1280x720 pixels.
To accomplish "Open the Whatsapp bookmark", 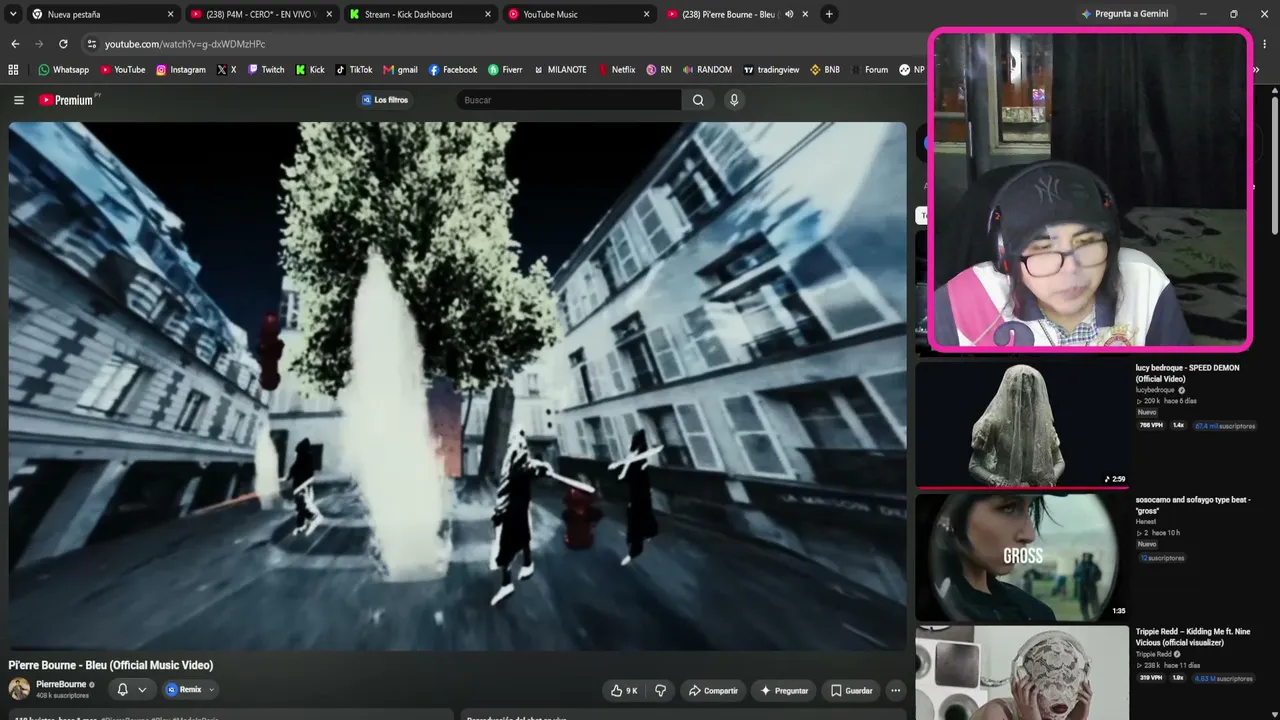I will [x=63, y=70].
